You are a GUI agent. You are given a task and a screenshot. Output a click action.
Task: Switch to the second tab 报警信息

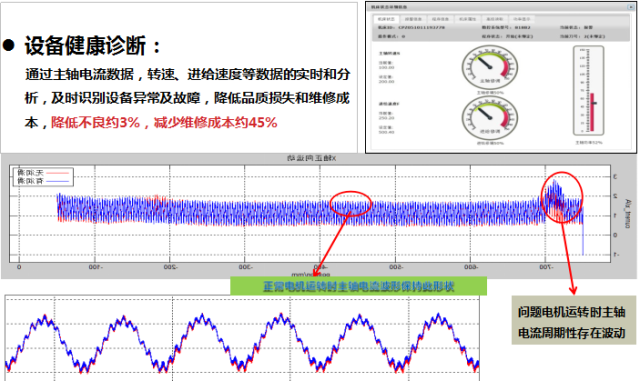pyautogui.click(x=413, y=19)
